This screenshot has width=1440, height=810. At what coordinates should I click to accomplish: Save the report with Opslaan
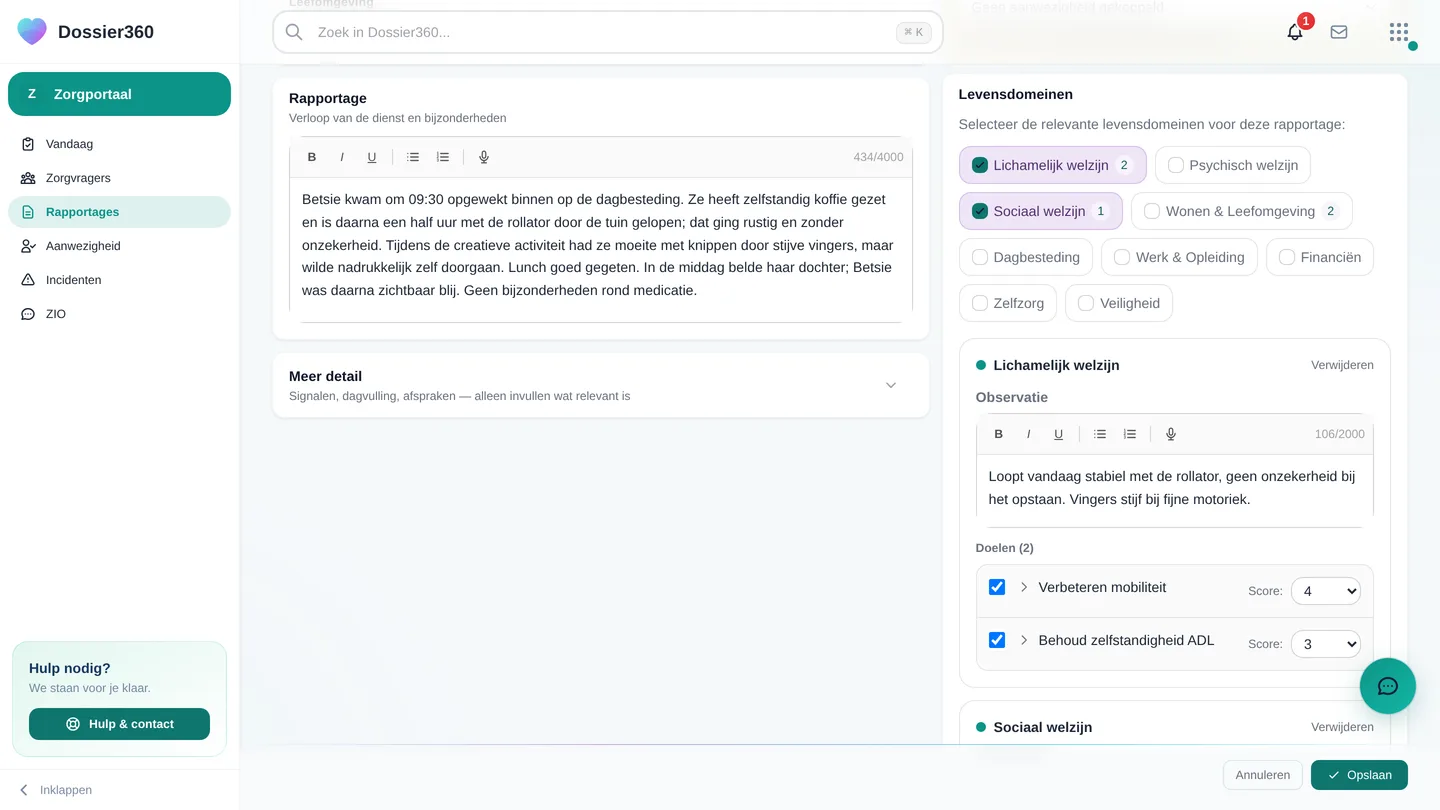[x=1359, y=775]
